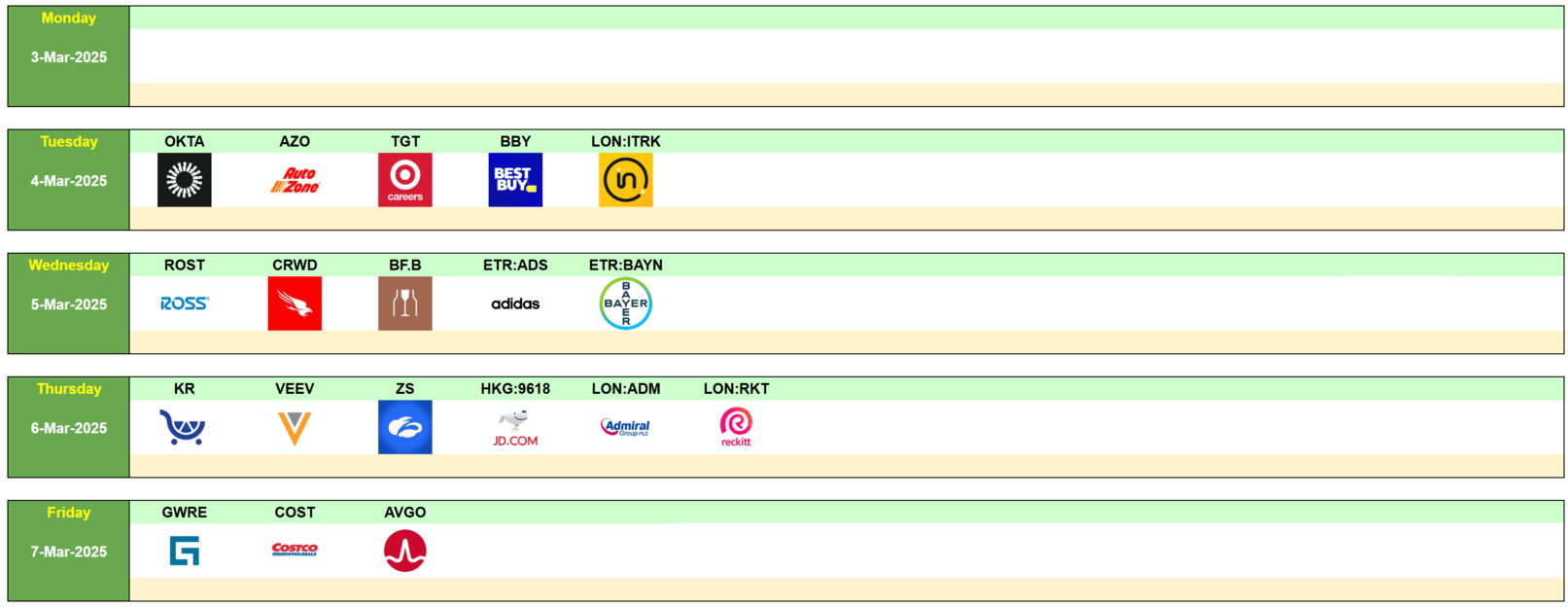This screenshot has width=1568, height=607.
Task: Select the ETR:BAYN ticker label
Action: click(x=626, y=265)
